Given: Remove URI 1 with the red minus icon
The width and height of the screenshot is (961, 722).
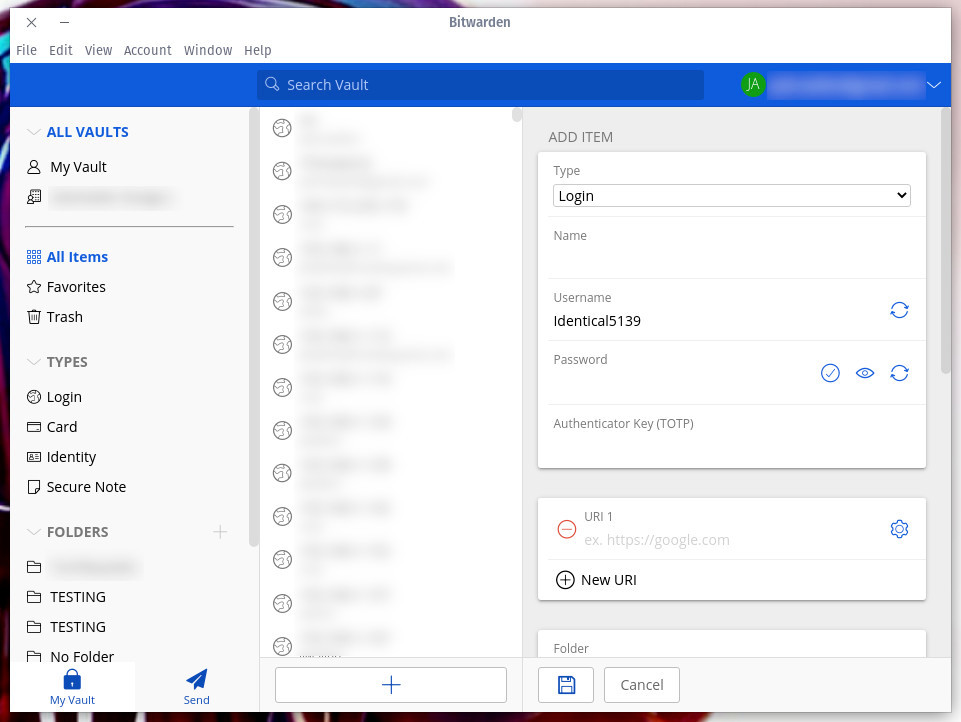Looking at the screenshot, I should 566,529.
